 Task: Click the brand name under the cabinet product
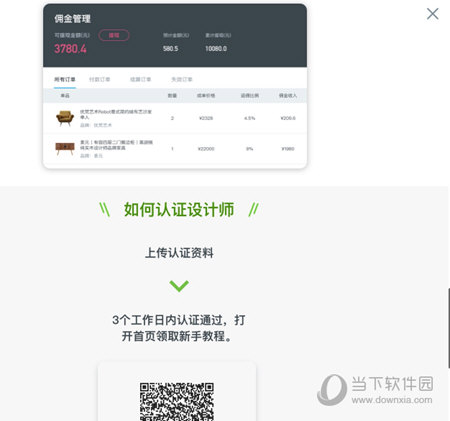point(98,156)
